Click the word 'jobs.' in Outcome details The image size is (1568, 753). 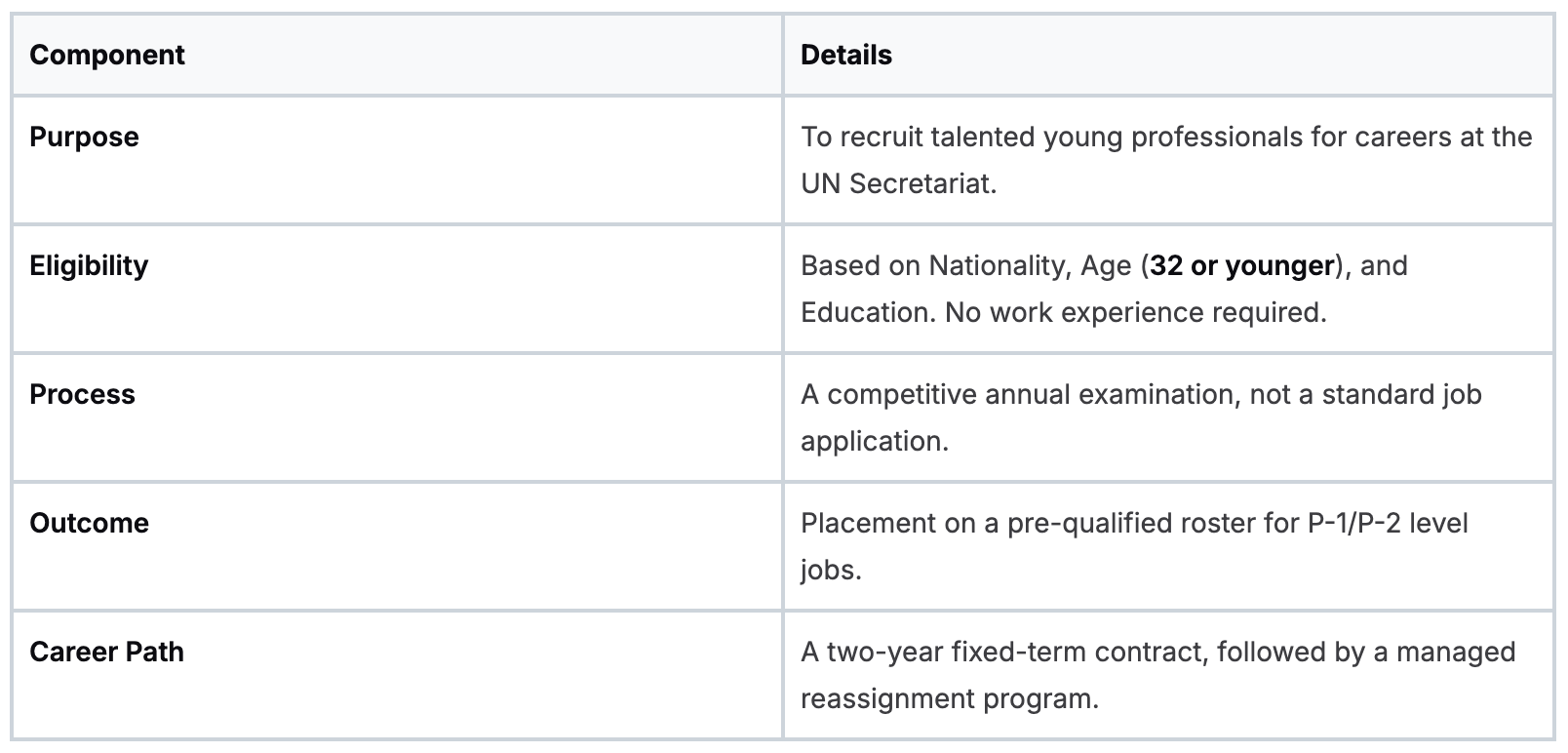[831, 570]
